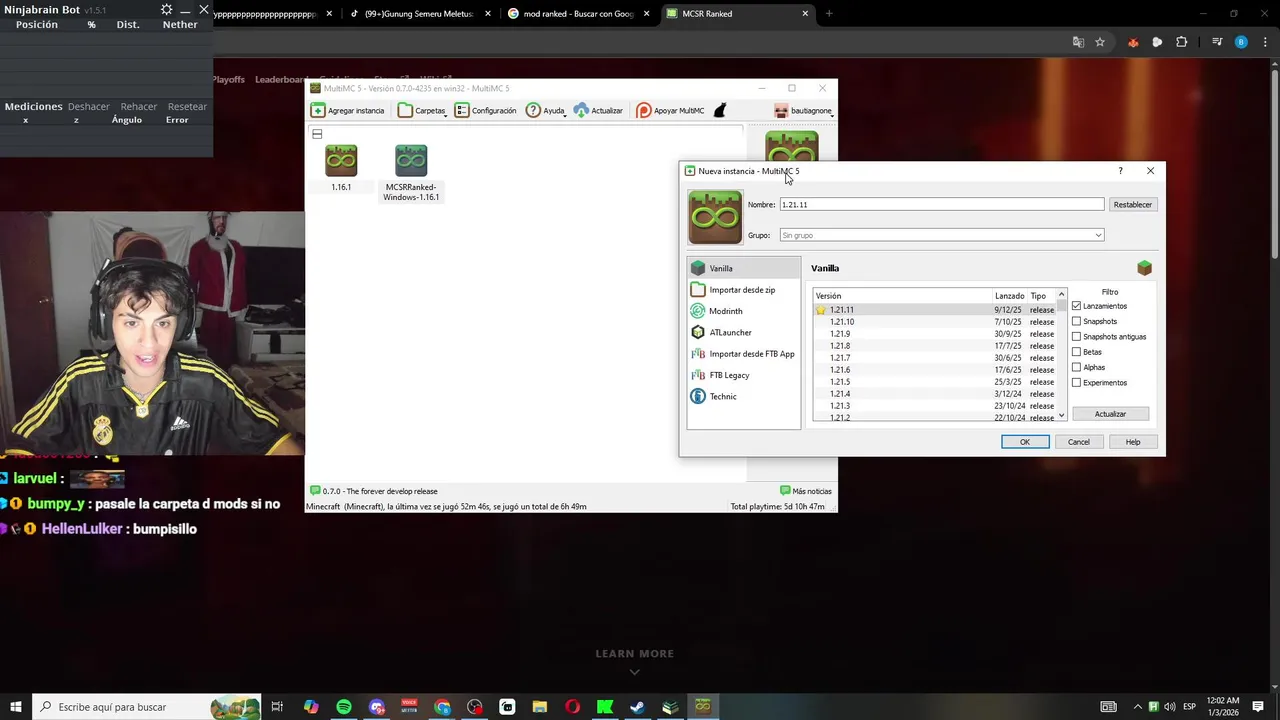Open a new browser tab

[829, 14]
